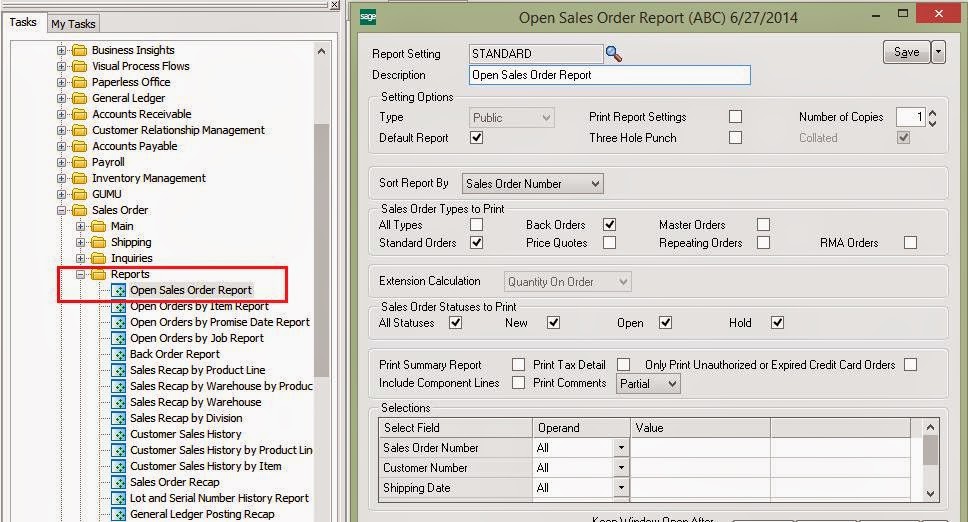Image resolution: width=968 pixels, height=522 pixels.
Task: Select Sales Recap by Warehouse by Product report
Action: [221, 386]
